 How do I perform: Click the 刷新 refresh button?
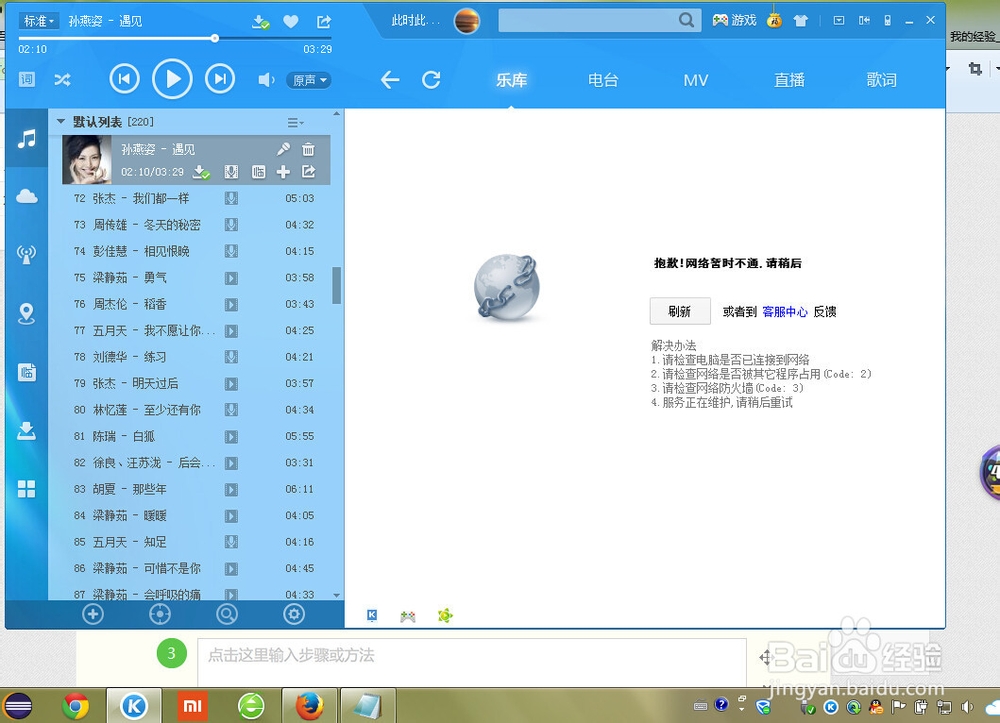click(680, 311)
